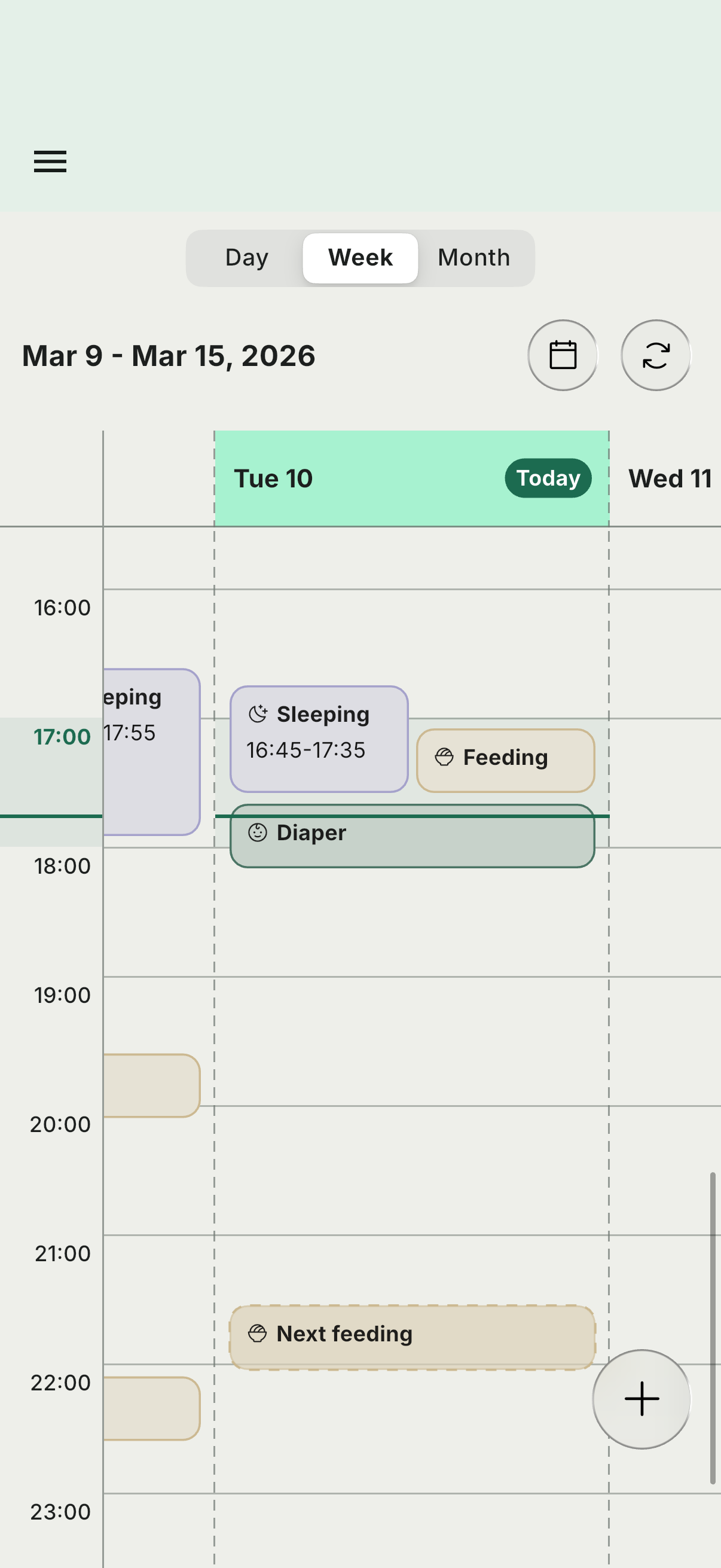Switch to Month view
Image resolution: width=721 pixels, height=1568 pixels.
(473, 258)
